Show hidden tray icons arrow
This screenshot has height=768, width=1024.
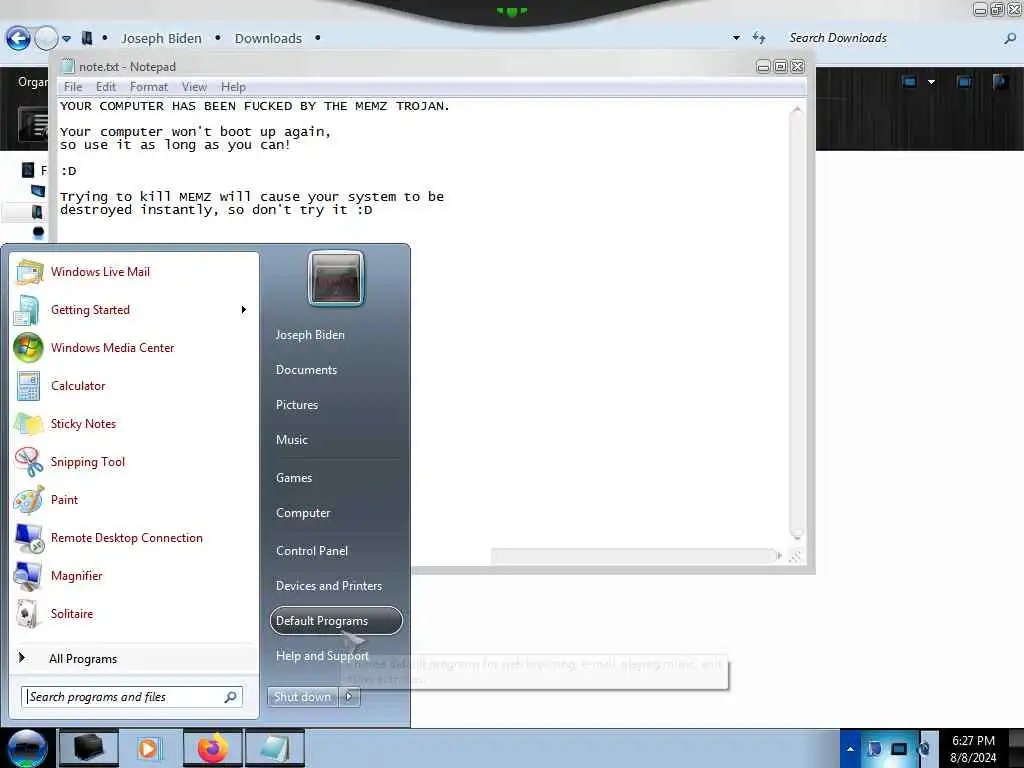(850, 749)
